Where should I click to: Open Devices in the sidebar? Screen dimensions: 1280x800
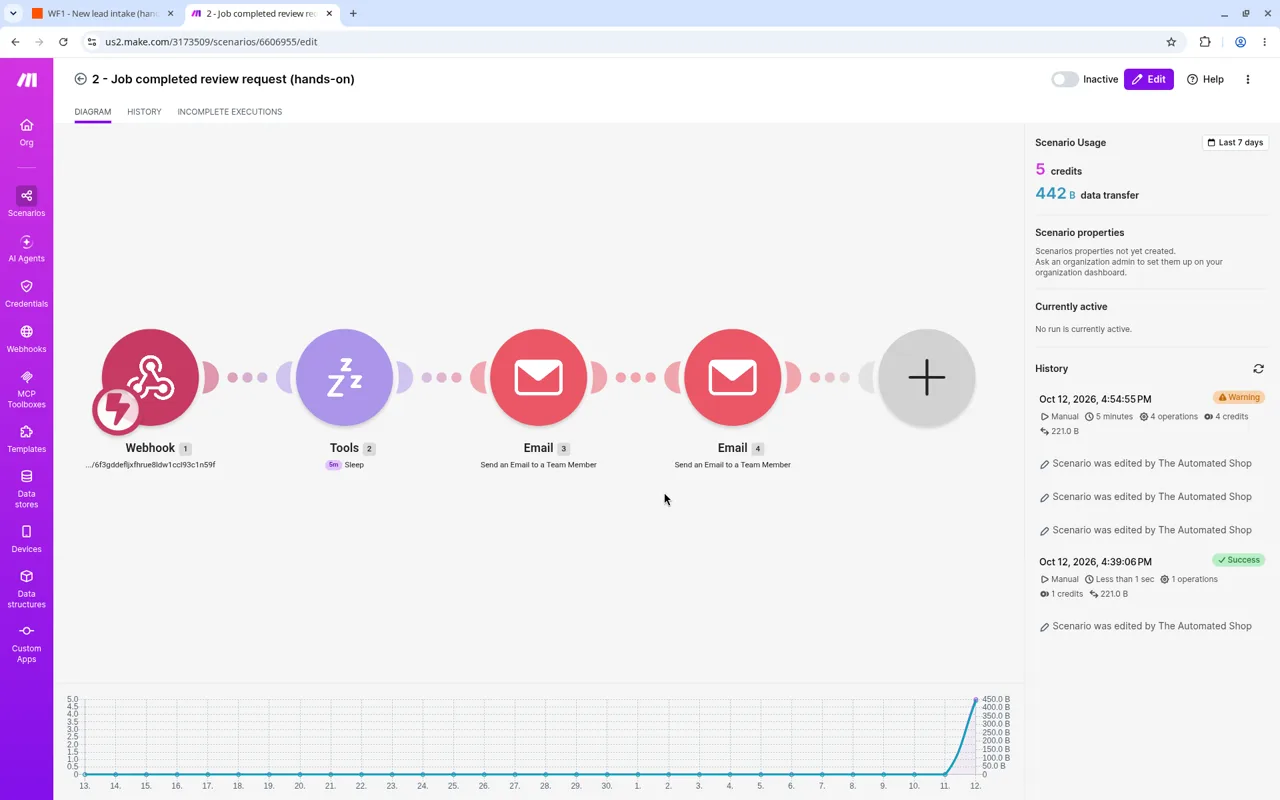coord(26,539)
